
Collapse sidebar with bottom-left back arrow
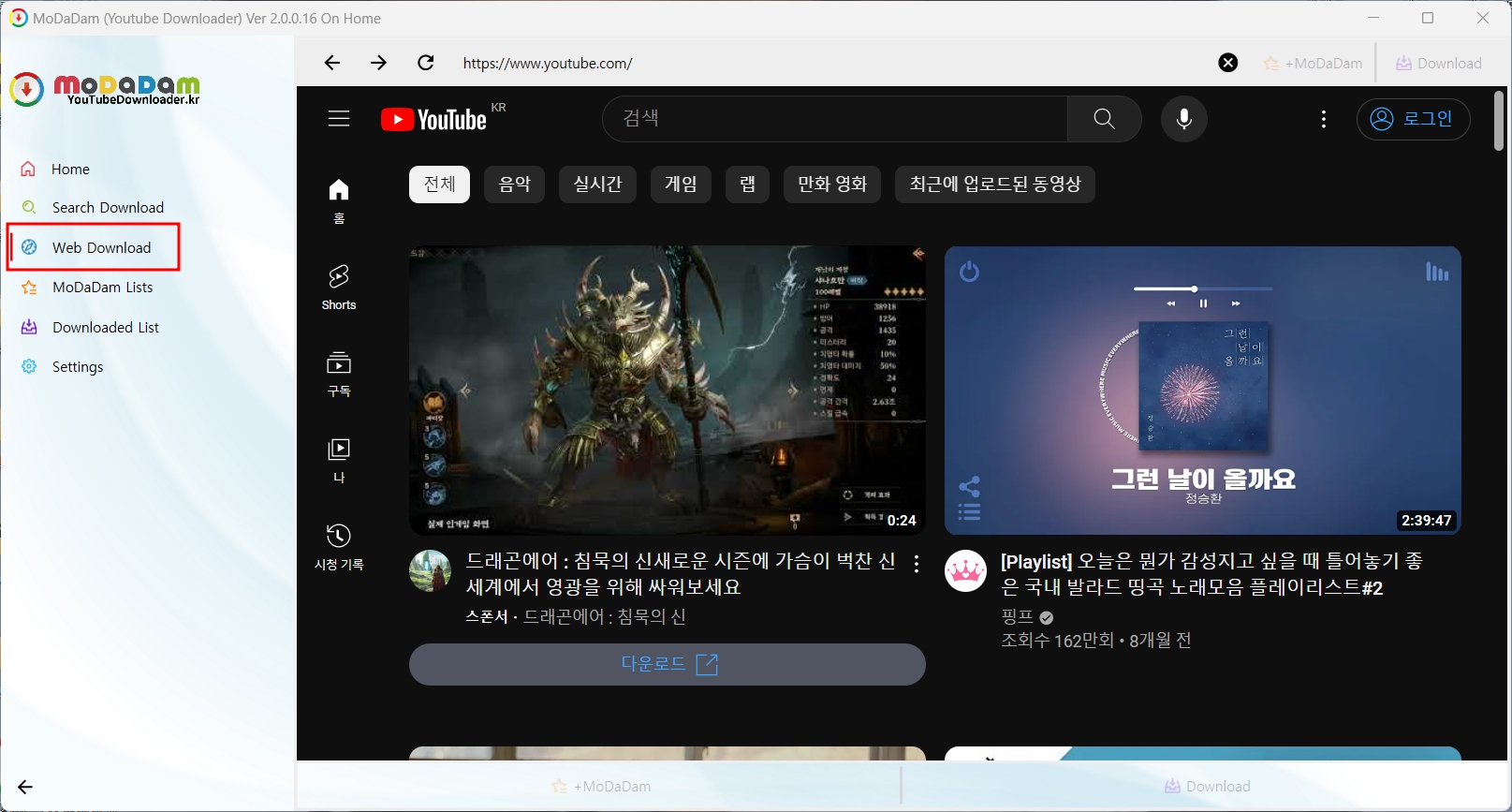click(25, 788)
